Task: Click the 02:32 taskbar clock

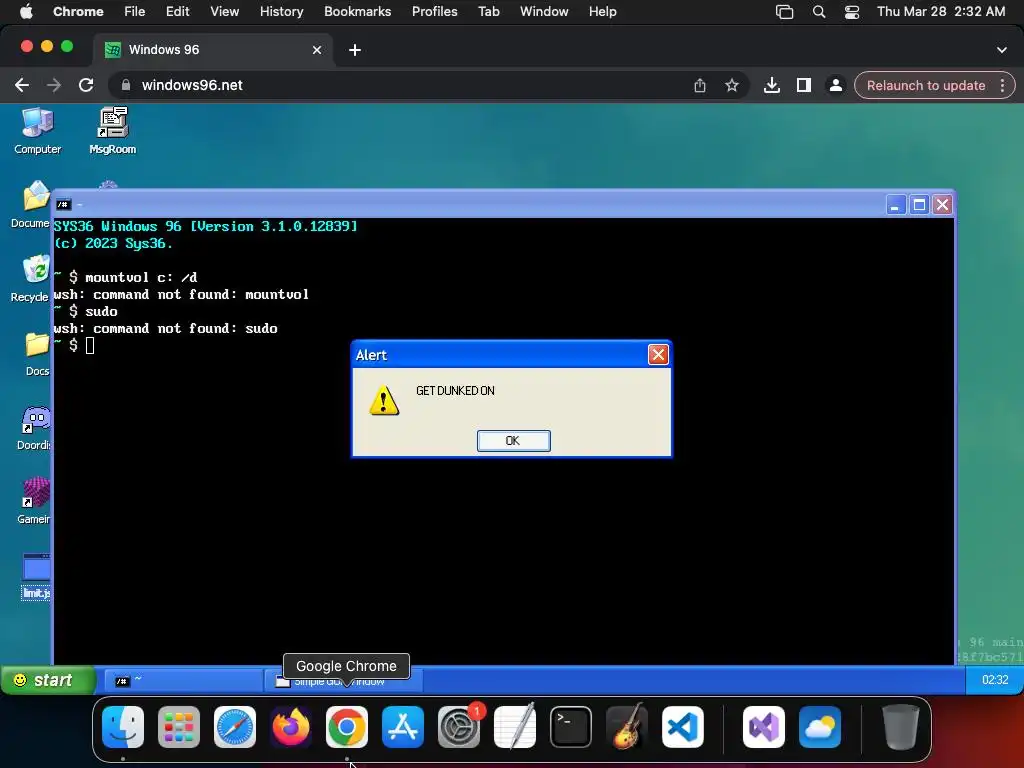Action: tap(995, 680)
